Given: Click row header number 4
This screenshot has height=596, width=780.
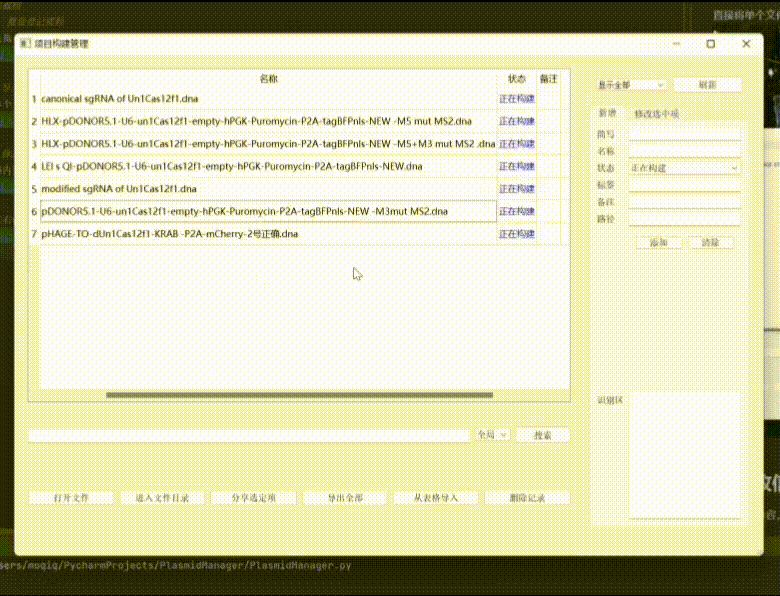Looking at the screenshot, I should (34, 166).
